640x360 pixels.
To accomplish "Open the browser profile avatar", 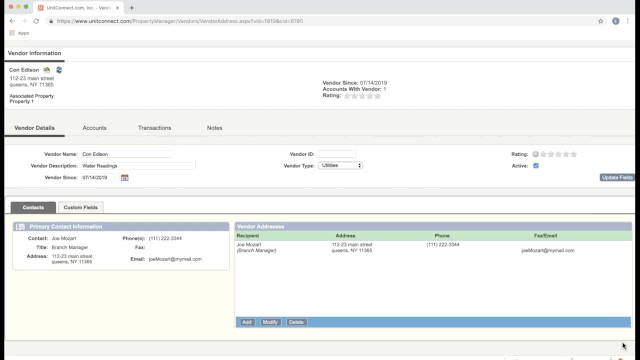I will click(x=616, y=21).
